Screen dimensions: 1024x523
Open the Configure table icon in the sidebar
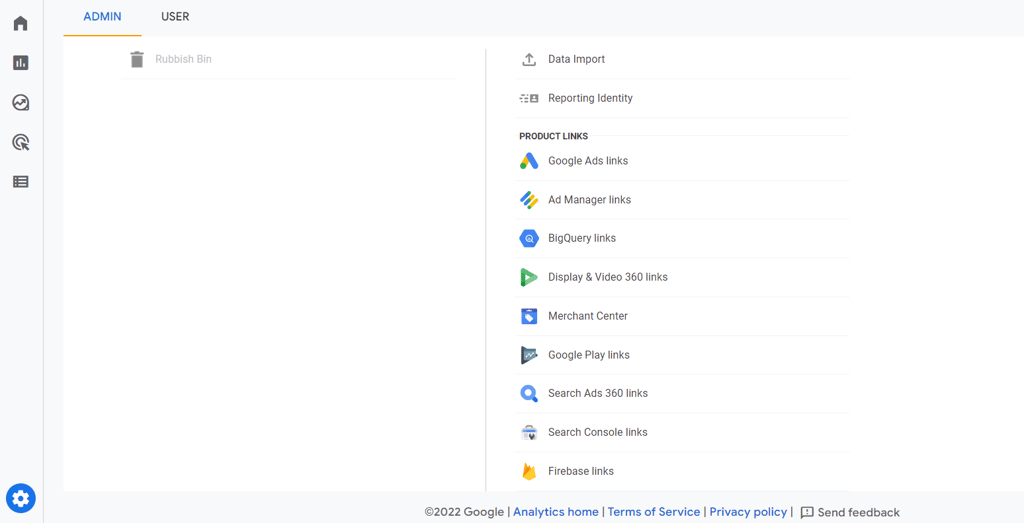[21, 182]
